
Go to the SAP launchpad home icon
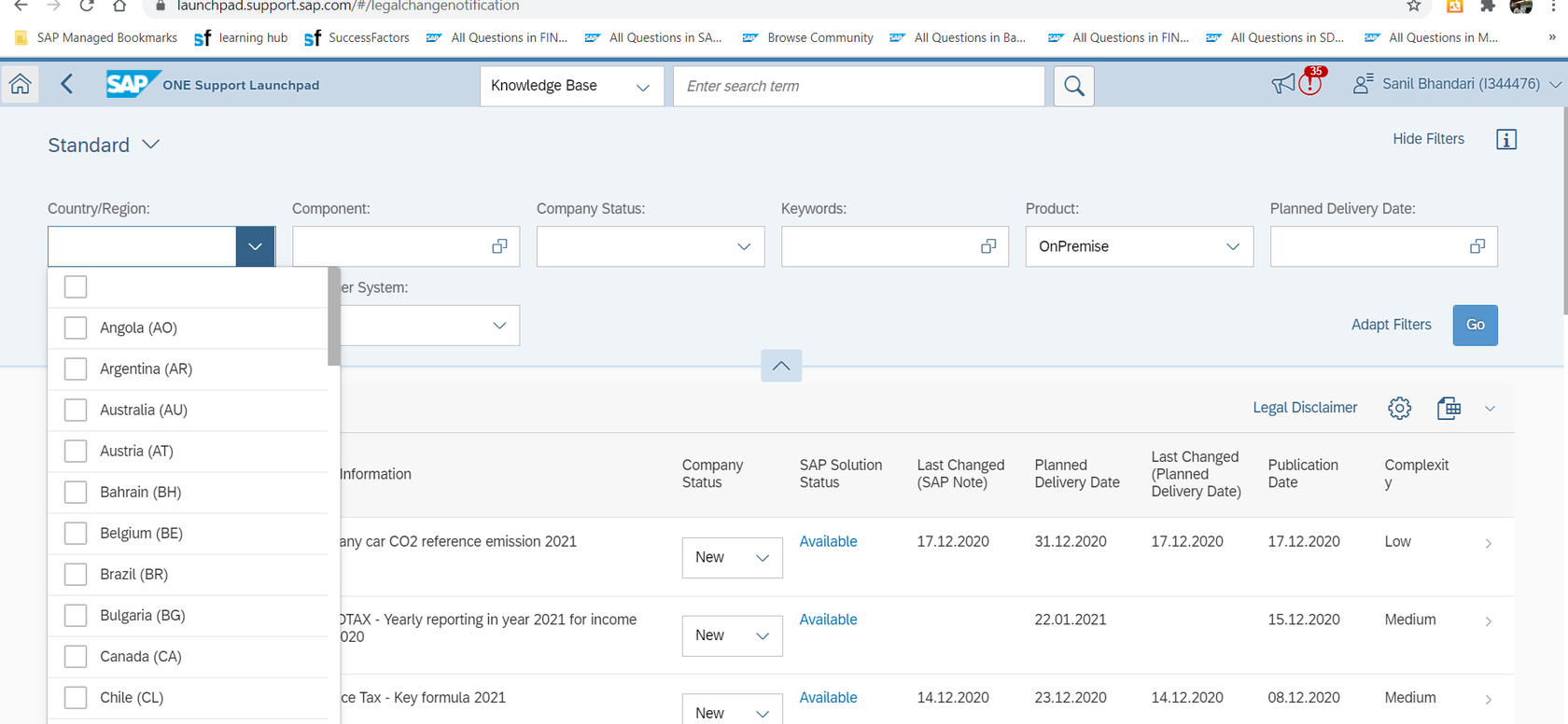click(x=20, y=85)
